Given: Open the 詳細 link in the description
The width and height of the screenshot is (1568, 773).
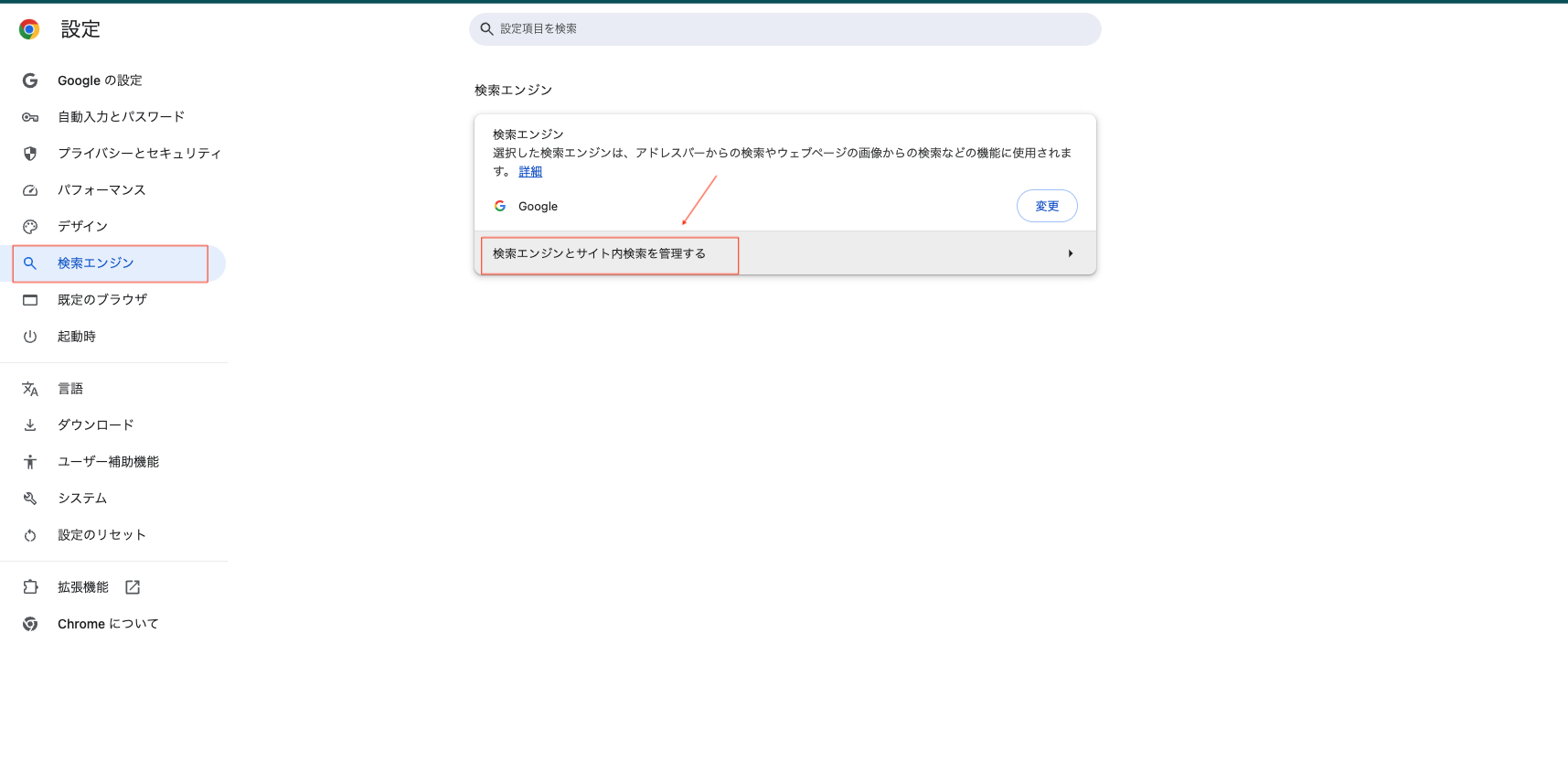Looking at the screenshot, I should point(530,171).
